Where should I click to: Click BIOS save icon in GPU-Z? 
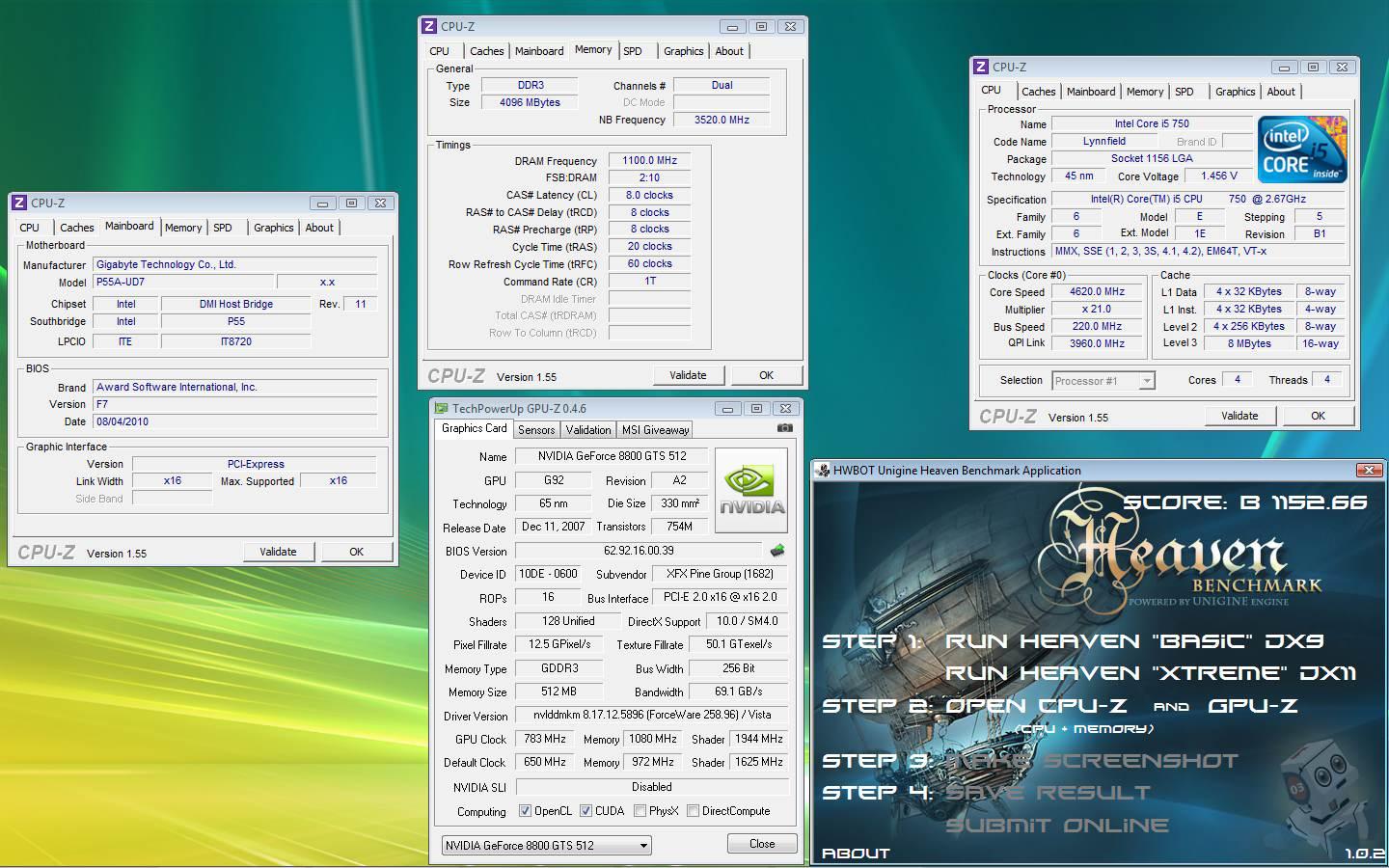click(x=777, y=551)
